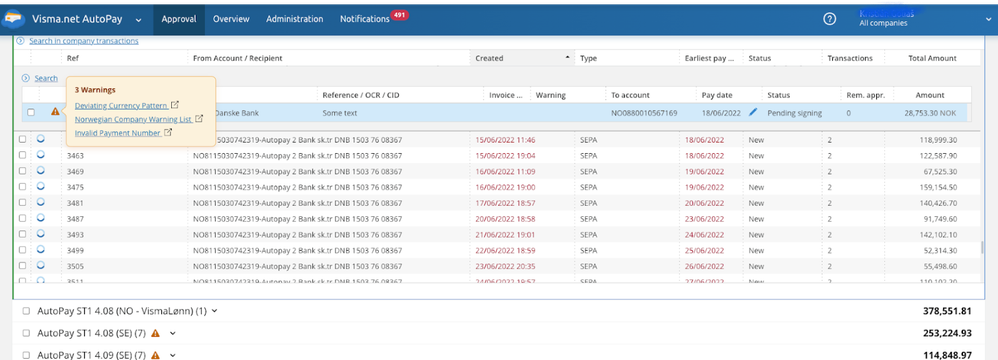The width and height of the screenshot is (998, 360).
Task: Click the pencil edit icon next to pay date 18/06/2022
Action: [x=754, y=113]
